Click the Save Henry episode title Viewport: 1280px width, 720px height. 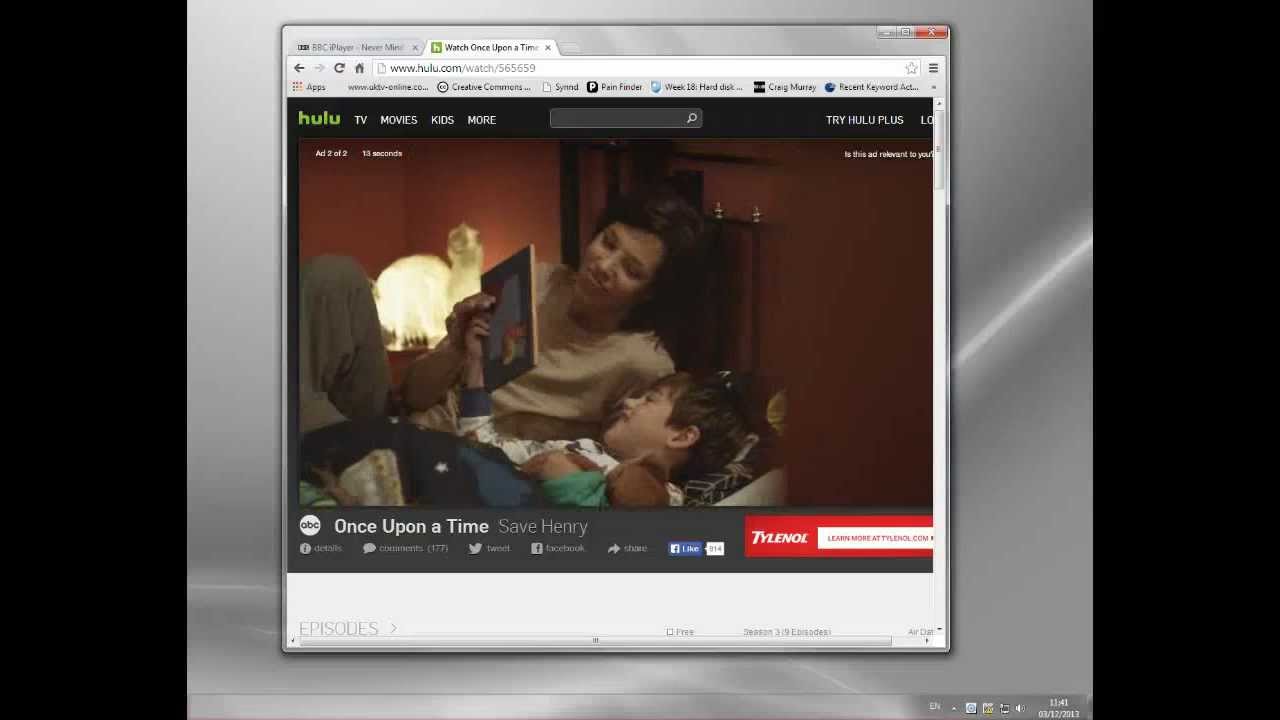tap(543, 526)
